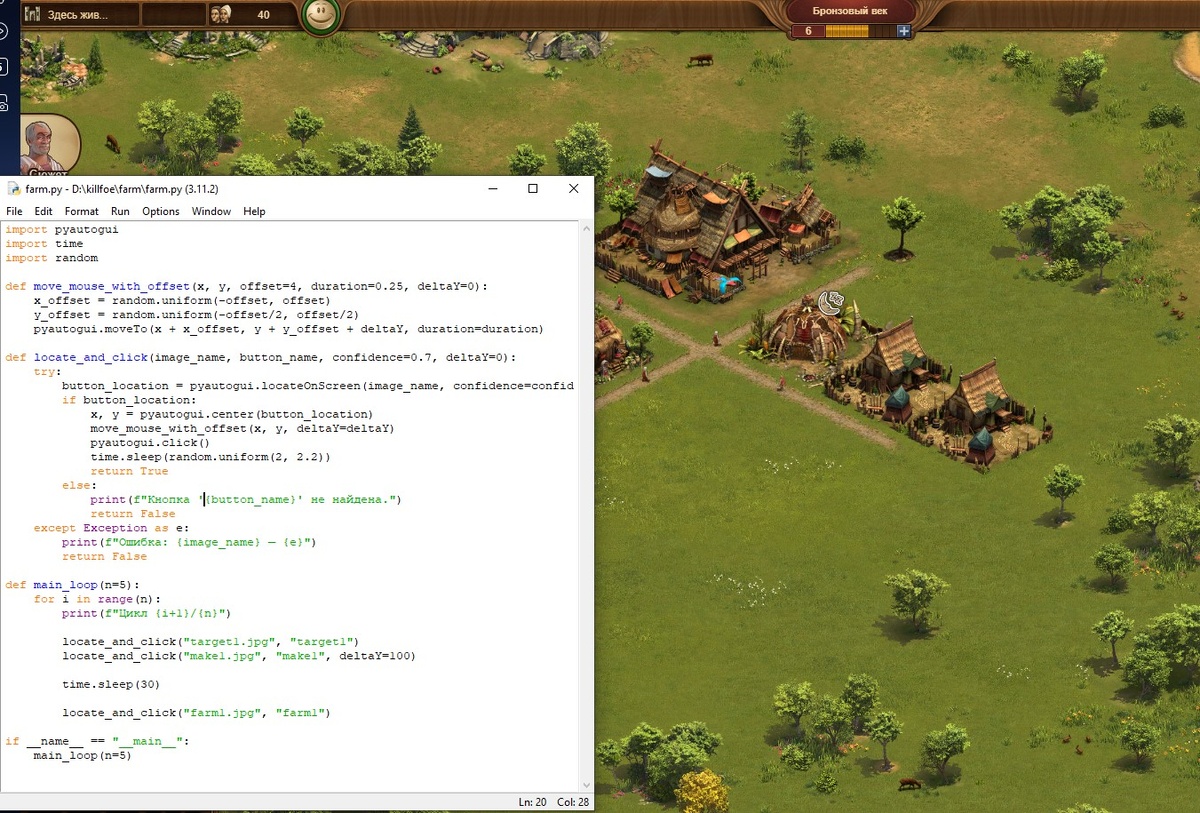The width and height of the screenshot is (1200, 813).
Task: Open the File menu in IDLE
Action: click(x=14, y=211)
